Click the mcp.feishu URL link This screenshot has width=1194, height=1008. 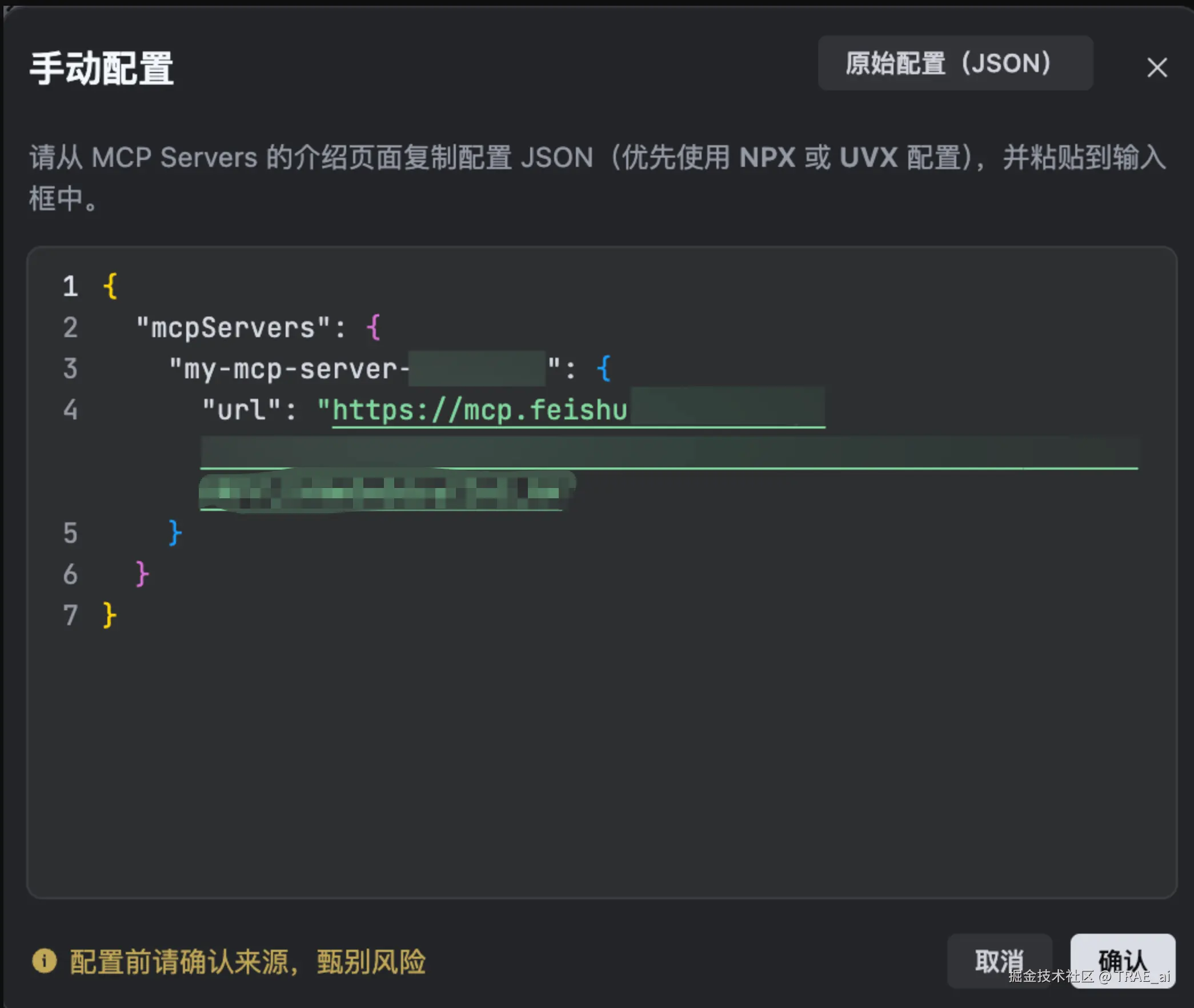480,410
